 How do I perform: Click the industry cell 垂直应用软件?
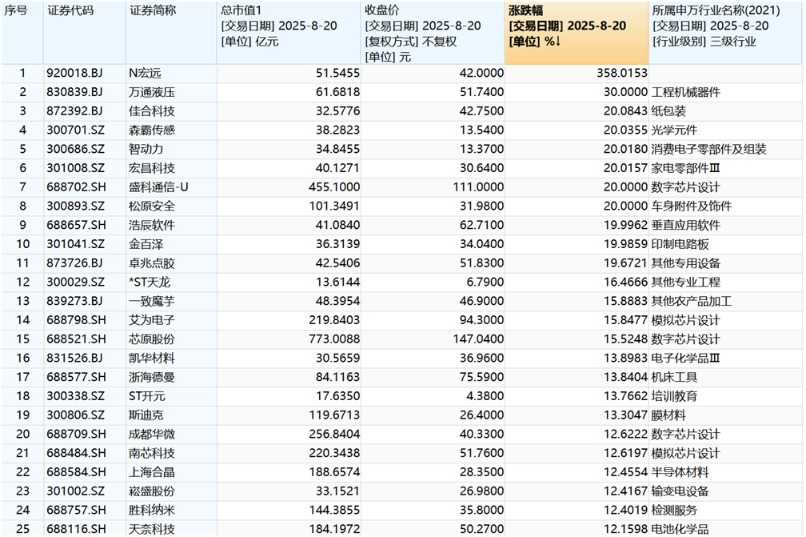coord(686,225)
